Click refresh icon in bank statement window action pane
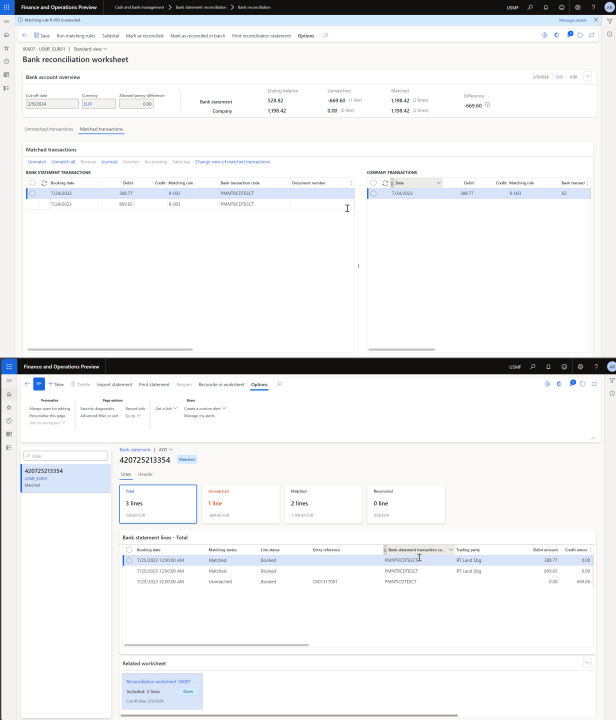 point(583,384)
